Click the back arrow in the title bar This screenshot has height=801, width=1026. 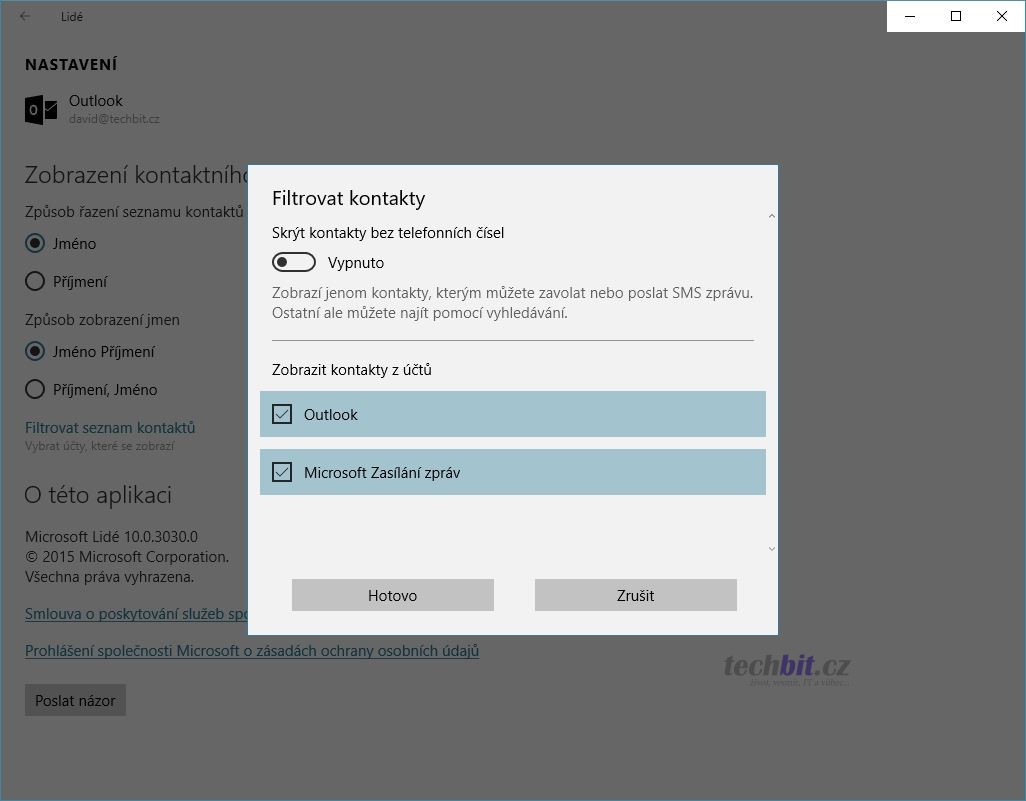pos(25,16)
